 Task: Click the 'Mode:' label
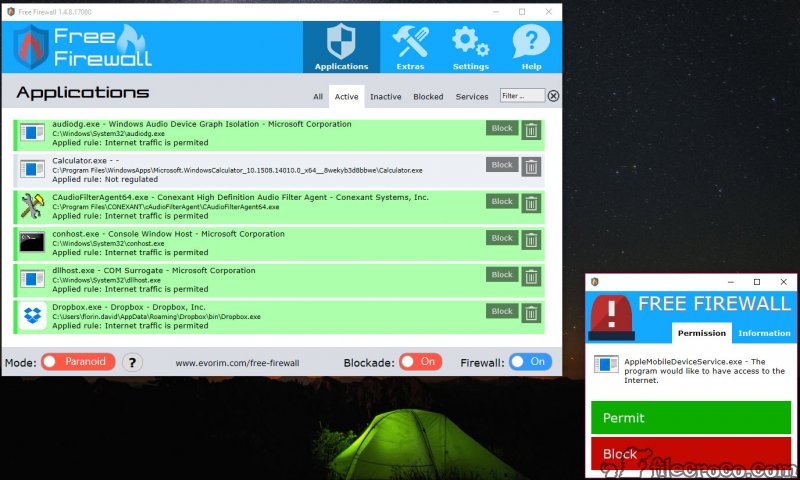click(x=21, y=363)
